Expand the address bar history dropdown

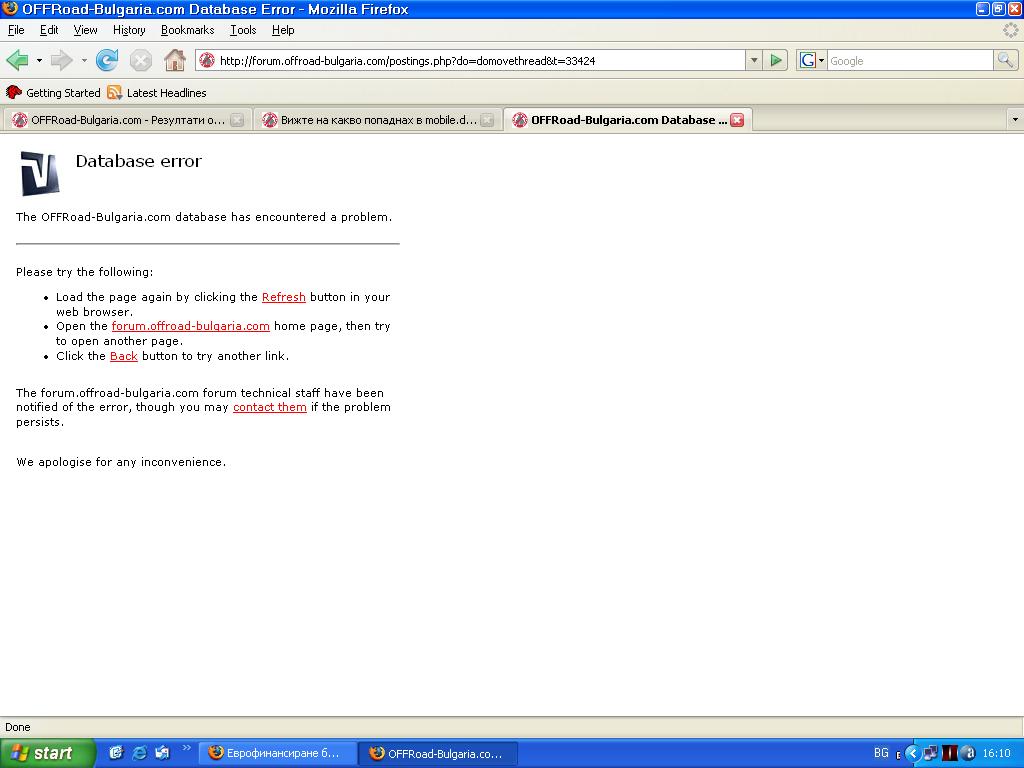coord(754,61)
